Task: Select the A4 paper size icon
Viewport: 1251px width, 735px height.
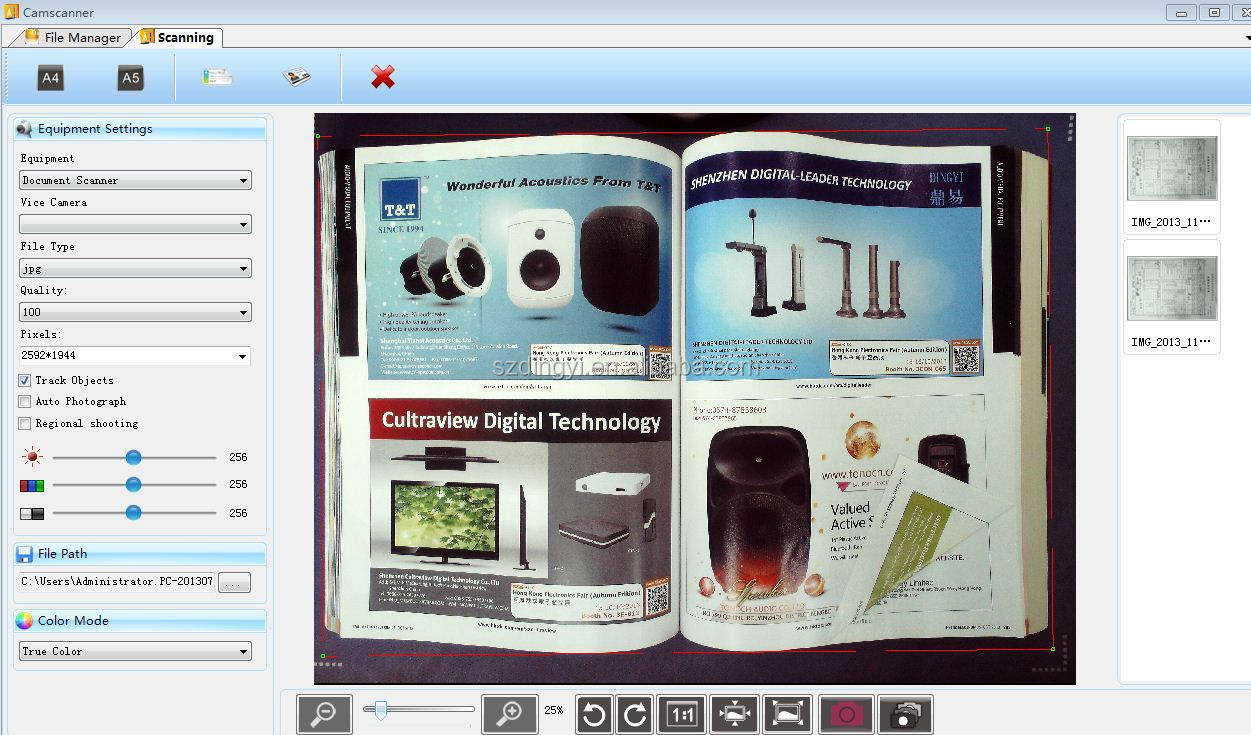Action: [50, 78]
